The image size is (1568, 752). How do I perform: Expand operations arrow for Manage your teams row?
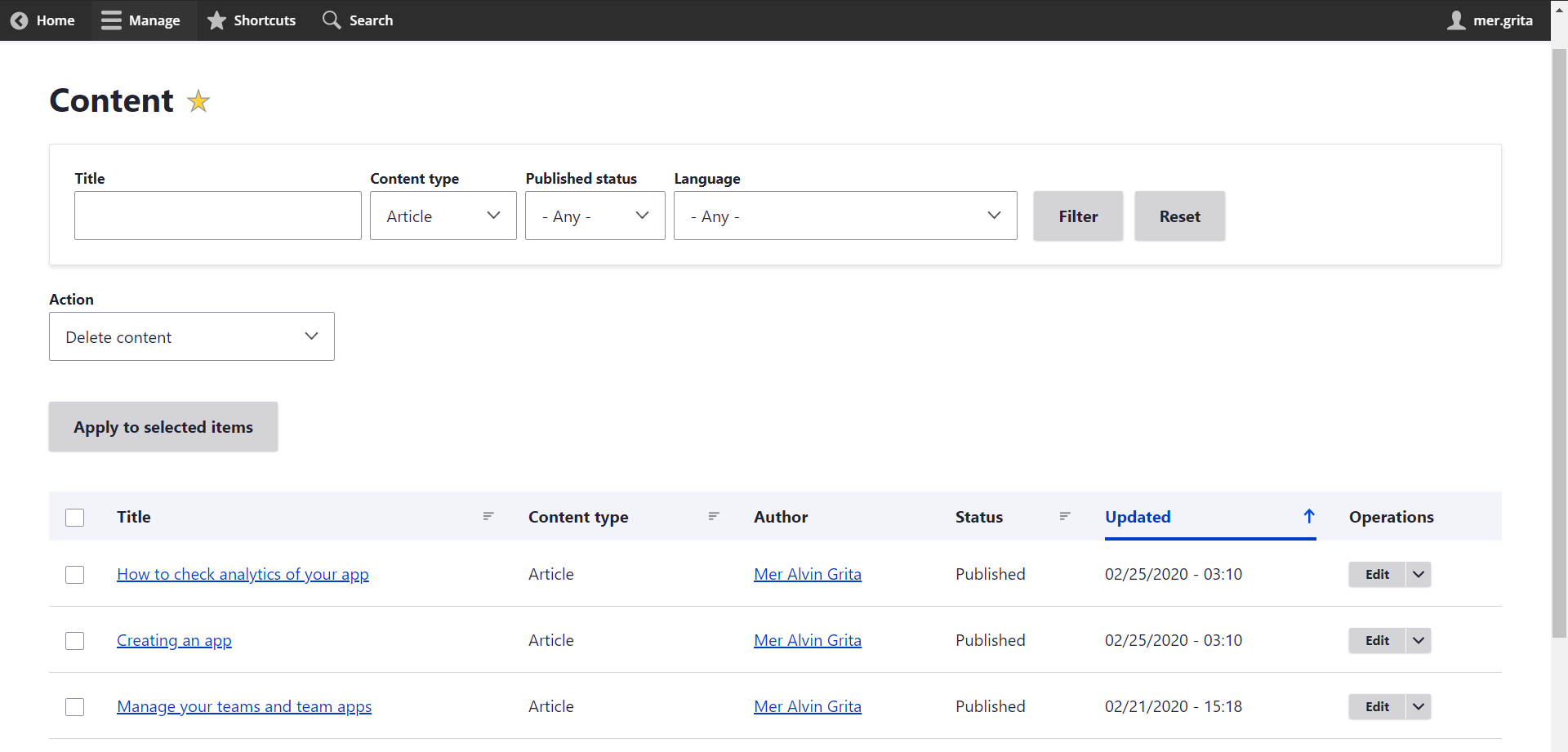click(x=1419, y=706)
